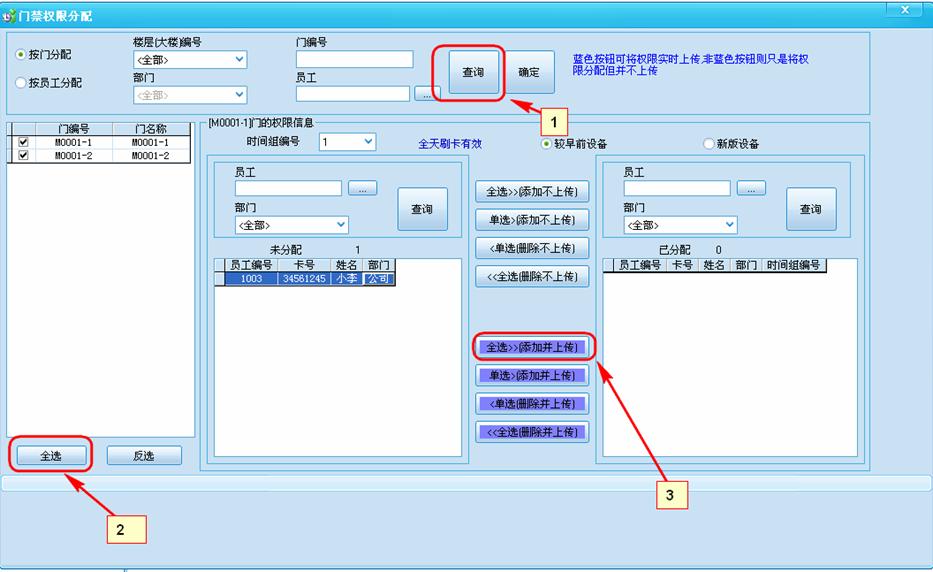Select the 新版设备 radio button
The width and height of the screenshot is (933, 572).
[710, 144]
